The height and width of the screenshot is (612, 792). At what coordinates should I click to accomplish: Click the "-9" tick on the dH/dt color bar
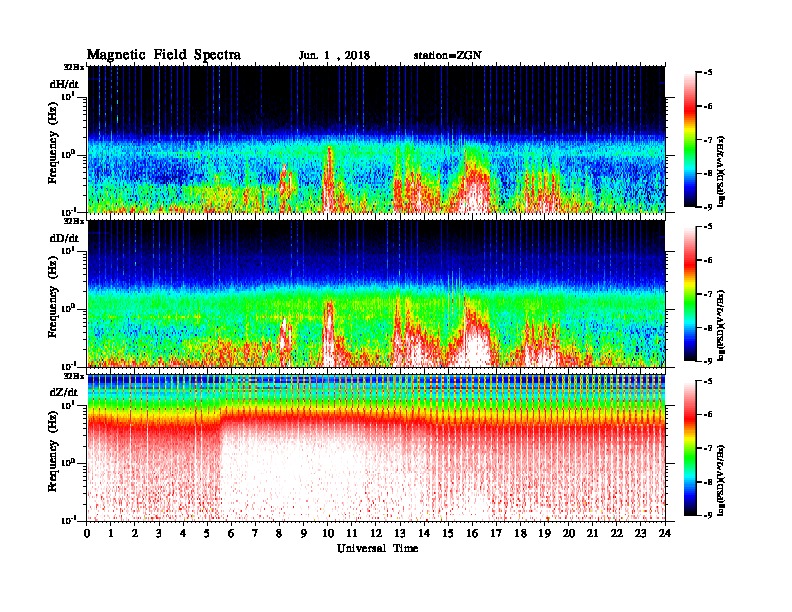tap(708, 207)
